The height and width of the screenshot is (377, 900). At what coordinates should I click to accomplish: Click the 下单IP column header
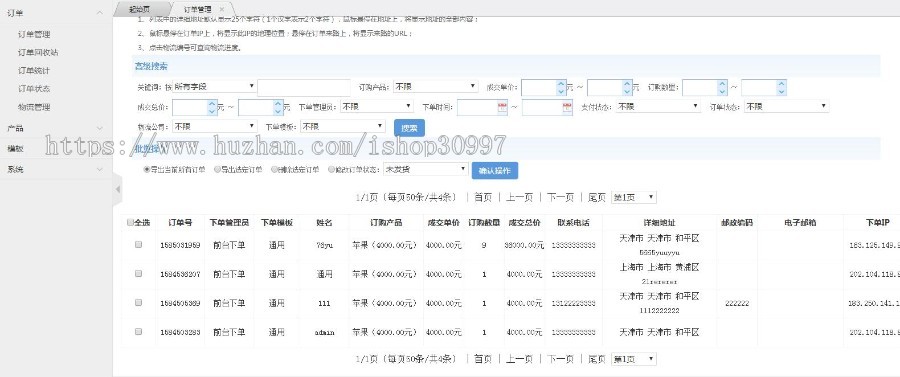877,223
